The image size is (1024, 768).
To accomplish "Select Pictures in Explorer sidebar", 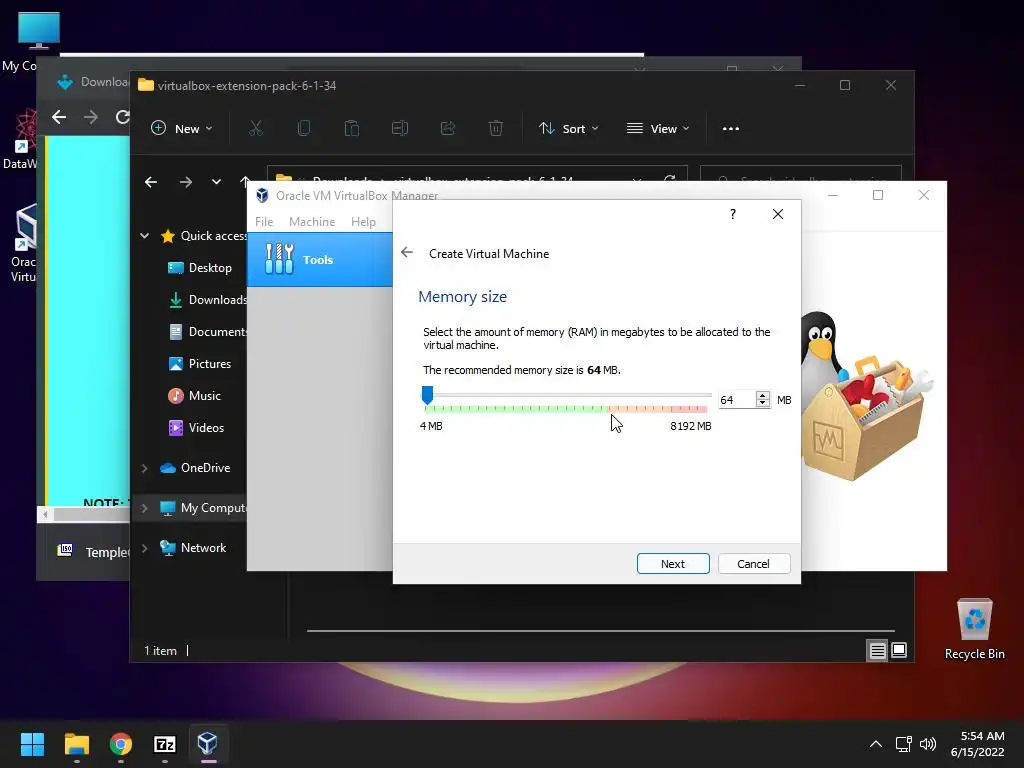I will point(199,364).
